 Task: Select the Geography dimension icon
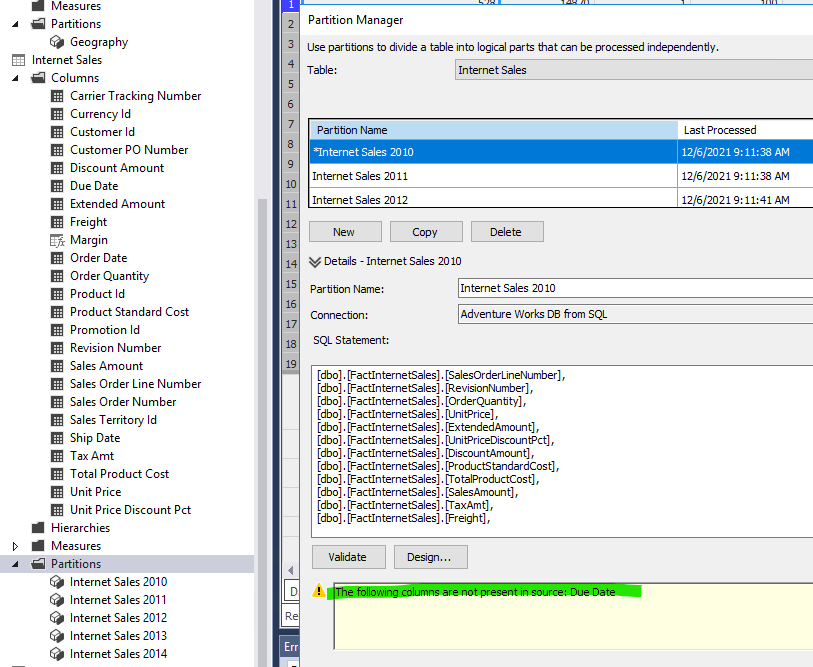tap(57, 41)
